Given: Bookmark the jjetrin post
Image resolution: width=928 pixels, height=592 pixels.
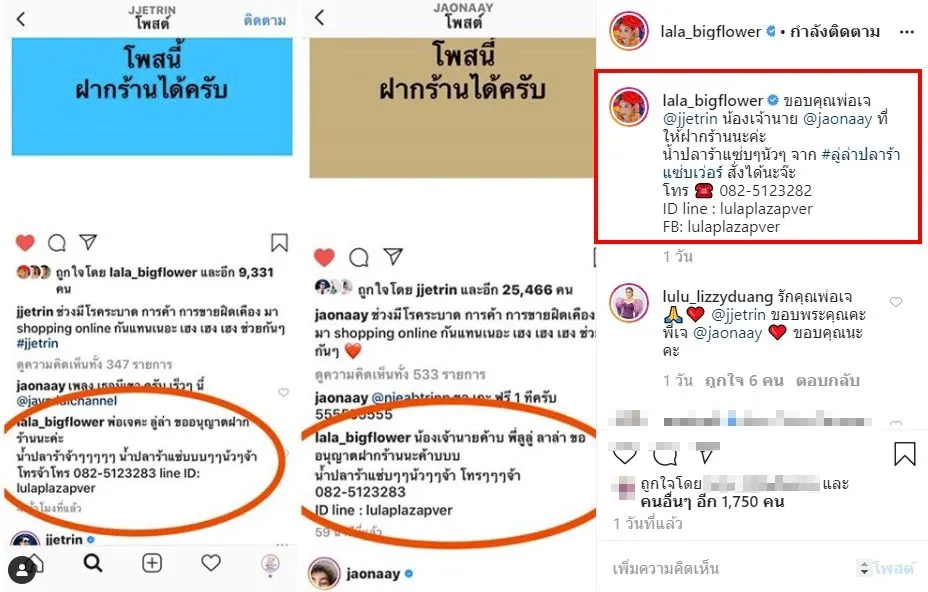Looking at the screenshot, I should point(279,242).
